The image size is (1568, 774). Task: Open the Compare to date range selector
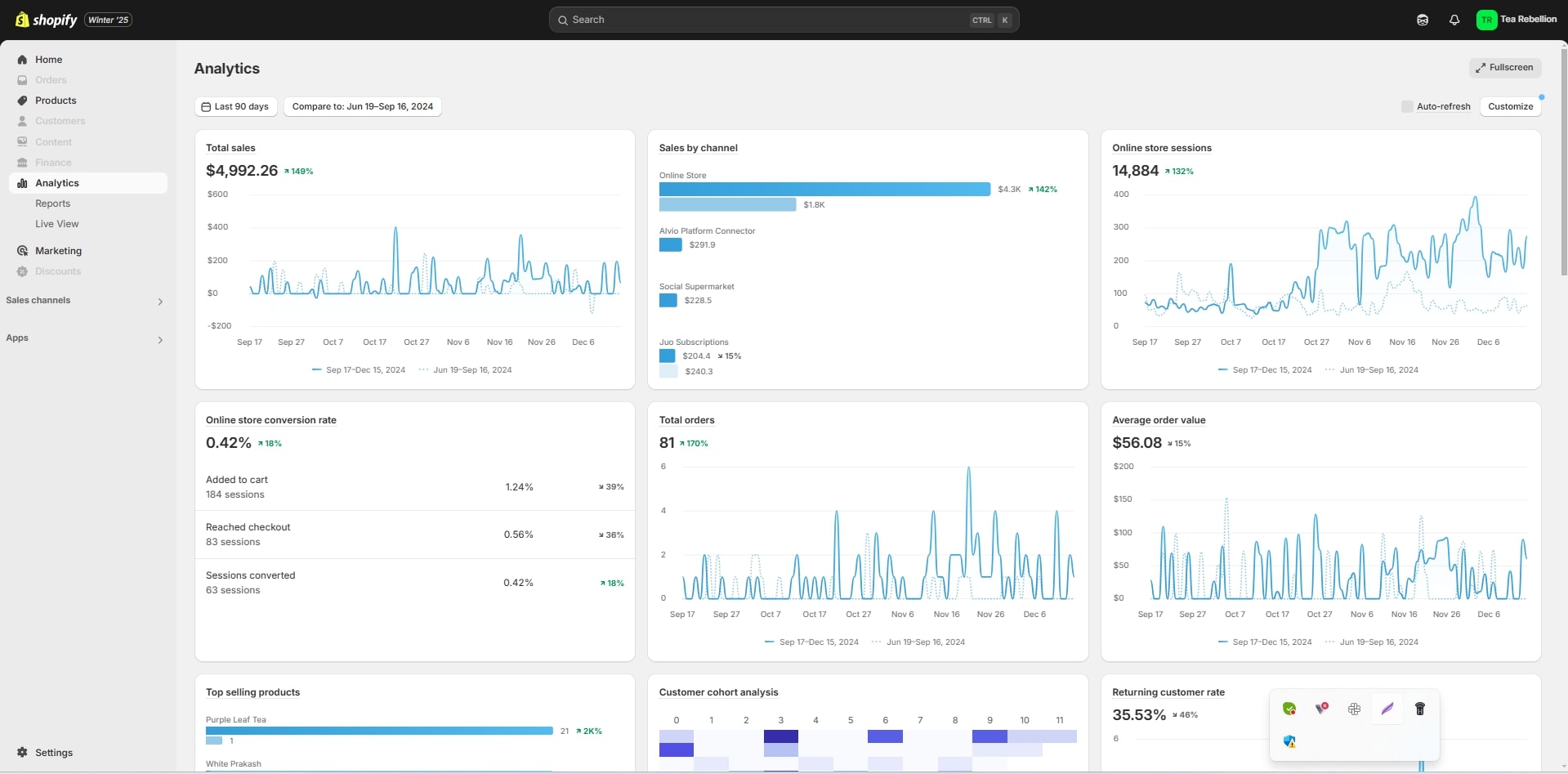click(x=363, y=106)
